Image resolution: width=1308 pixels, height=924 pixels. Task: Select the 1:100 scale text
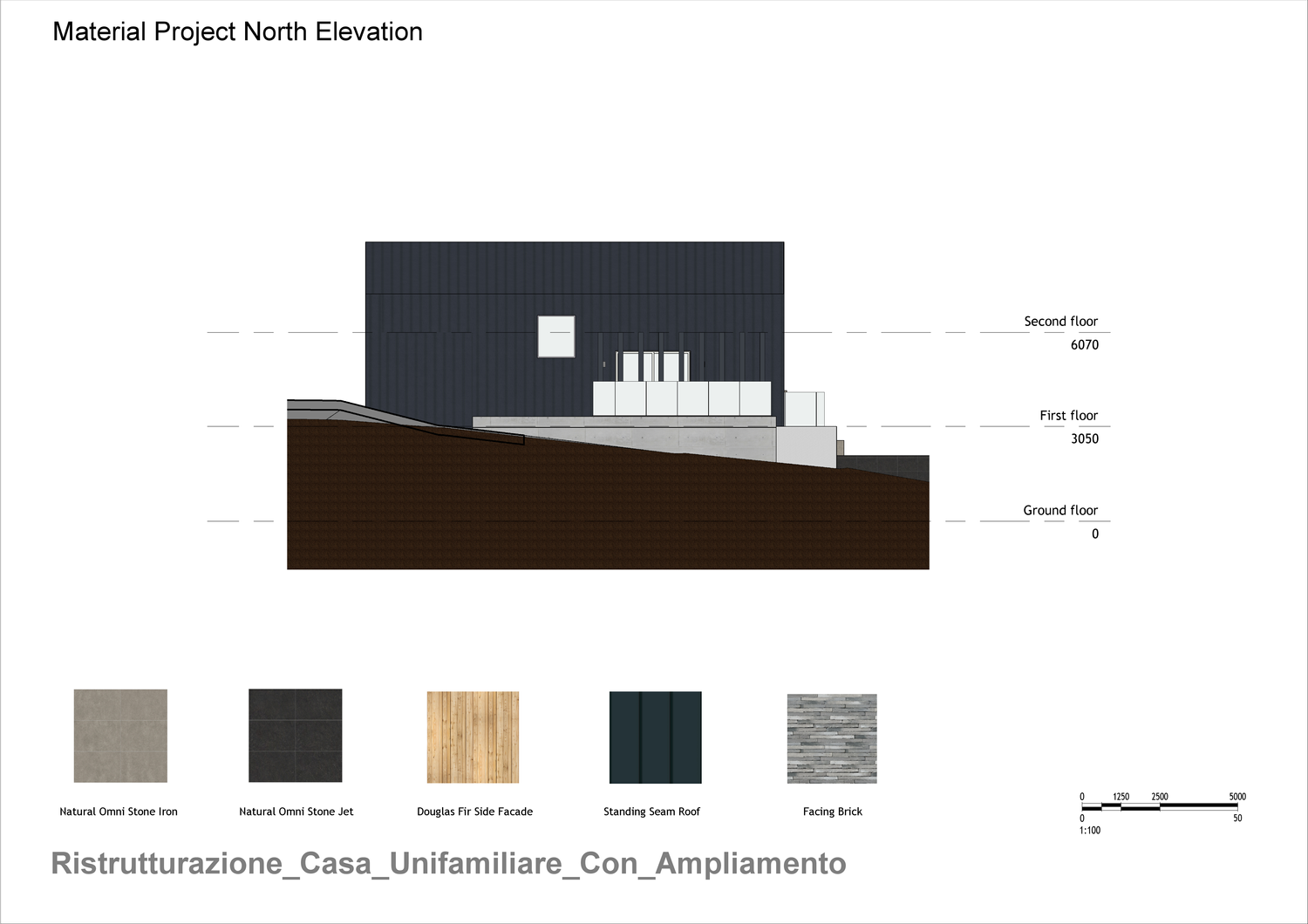click(1090, 831)
